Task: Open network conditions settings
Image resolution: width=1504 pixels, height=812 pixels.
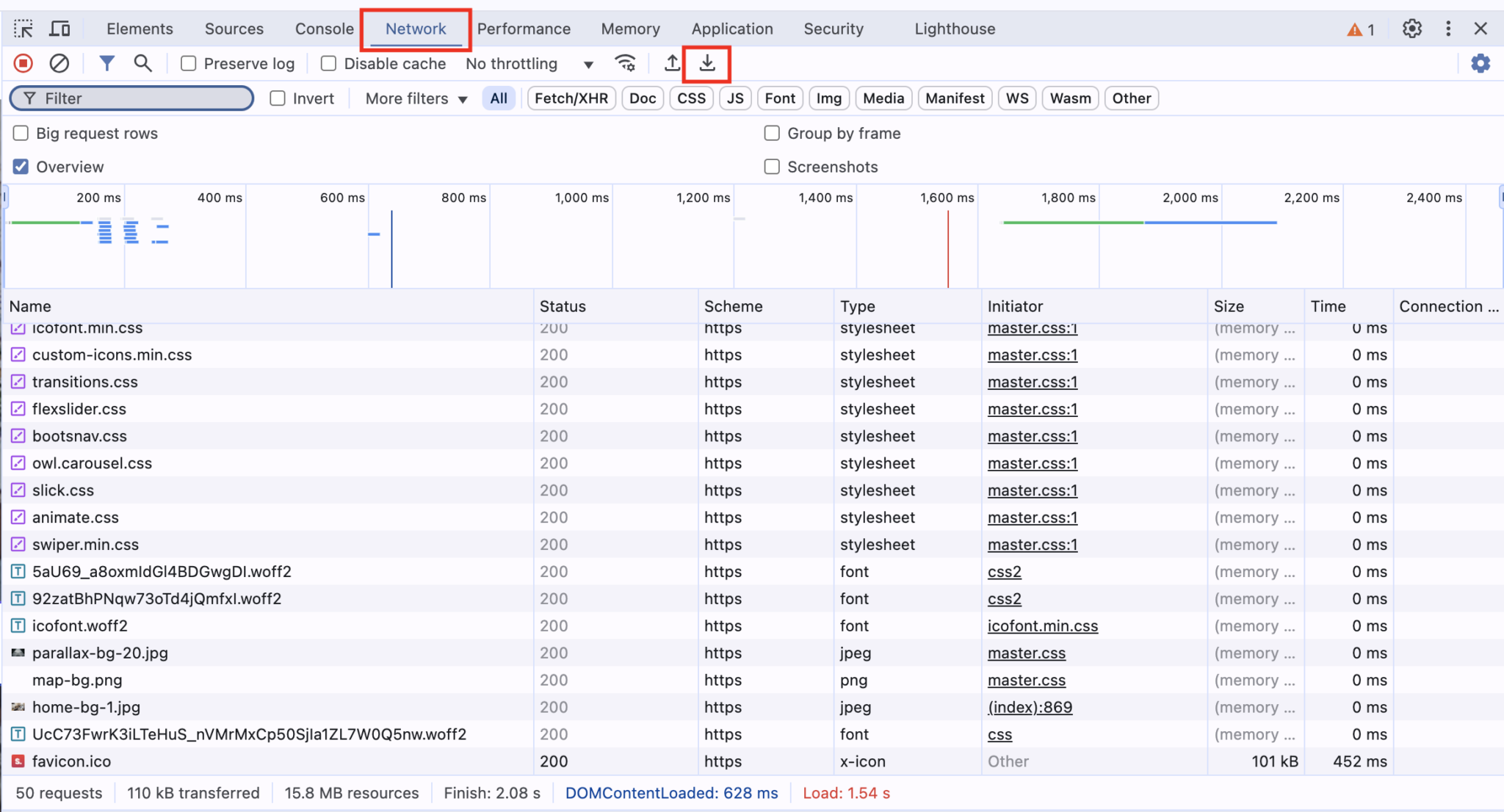Action: click(625, 63)
